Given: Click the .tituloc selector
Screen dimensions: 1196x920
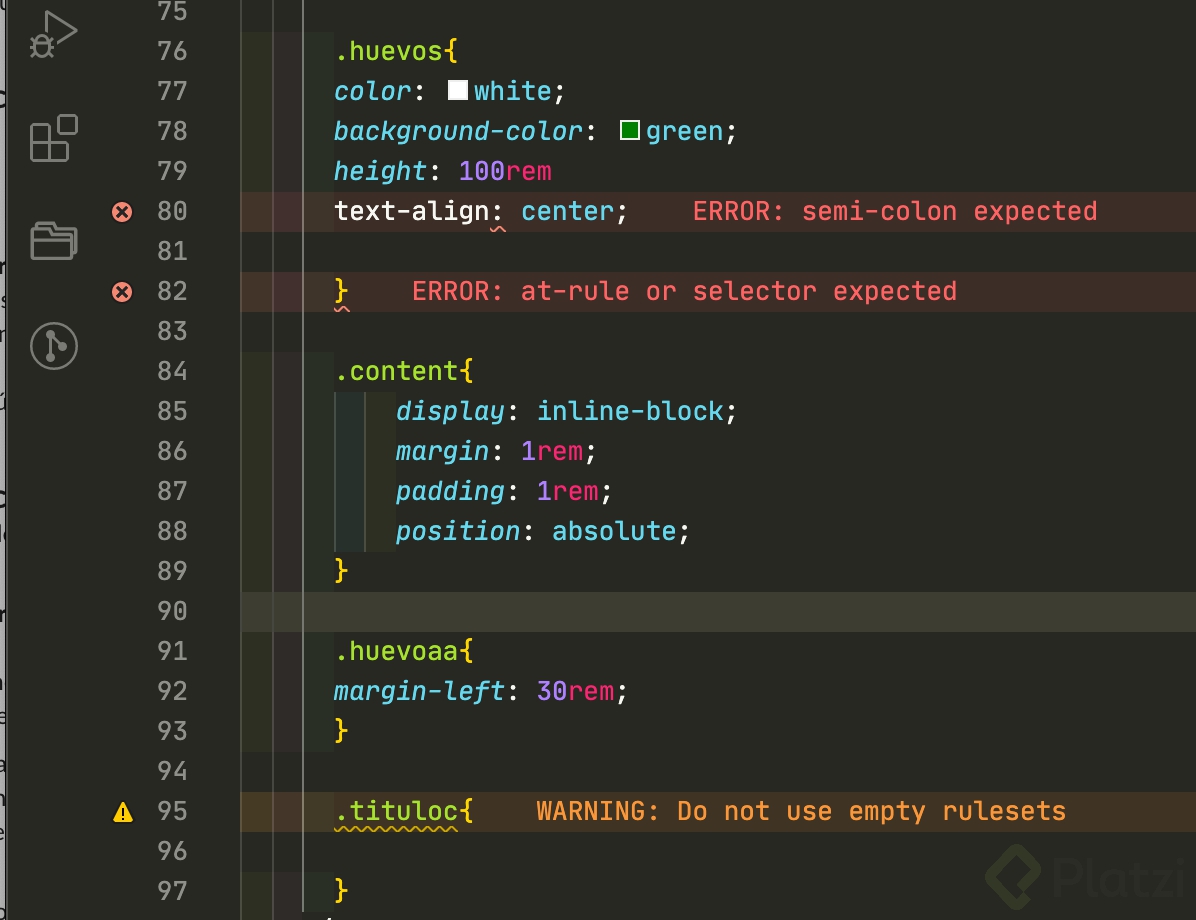Looking at the screenshot, I should [396, 811].
